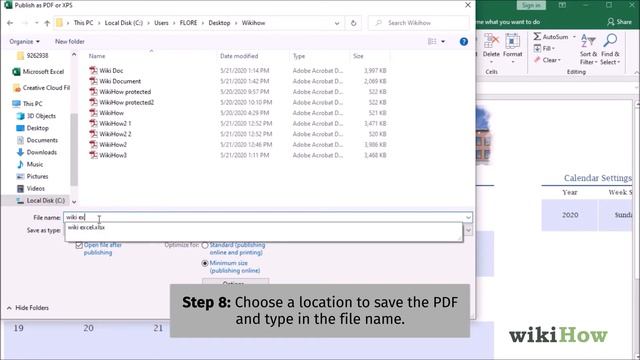Image resolution: width=640 pixels, height=360 pixels.
Task: Select Standard publishing optimization
Action: tap(205, 245)
